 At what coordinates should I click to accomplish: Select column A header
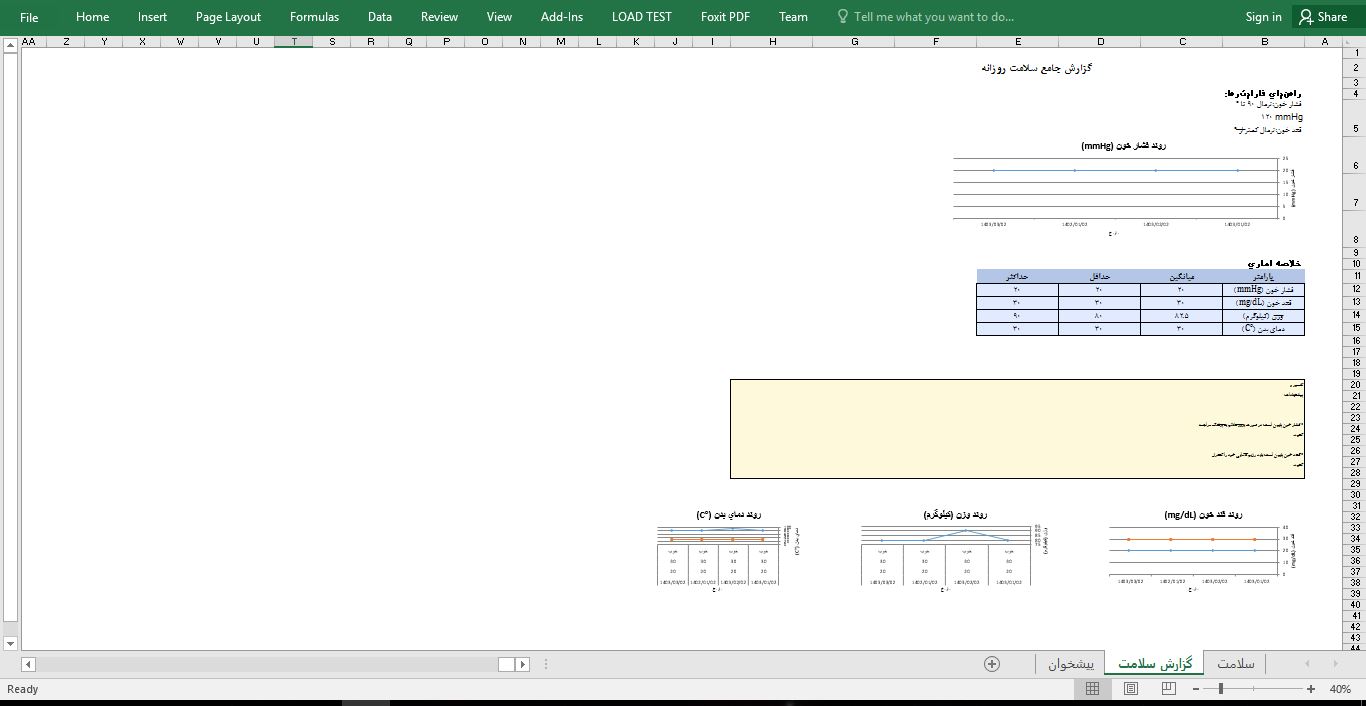click(x=1324, y=41)
